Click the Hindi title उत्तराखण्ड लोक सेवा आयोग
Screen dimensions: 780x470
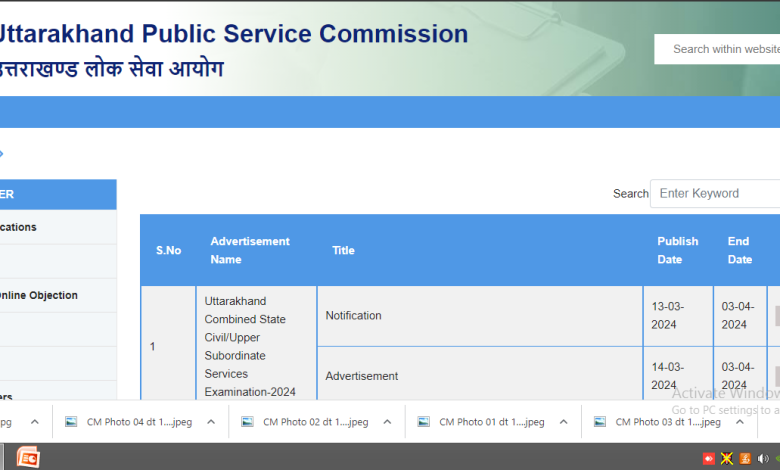click(111, 69)
